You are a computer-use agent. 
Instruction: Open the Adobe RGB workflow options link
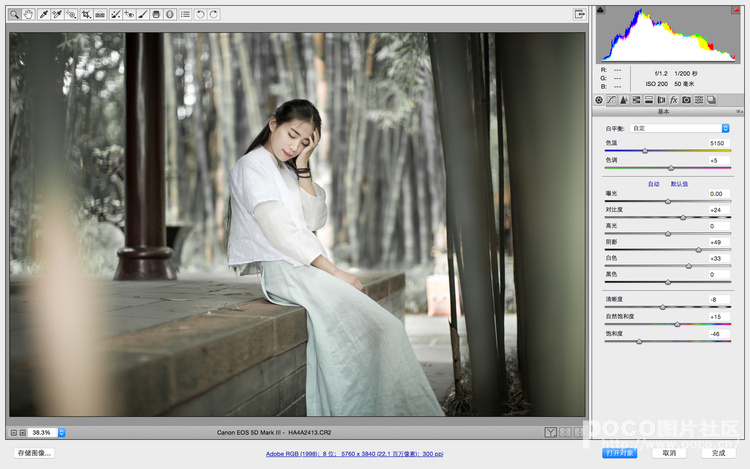click(x=354, y=454)
